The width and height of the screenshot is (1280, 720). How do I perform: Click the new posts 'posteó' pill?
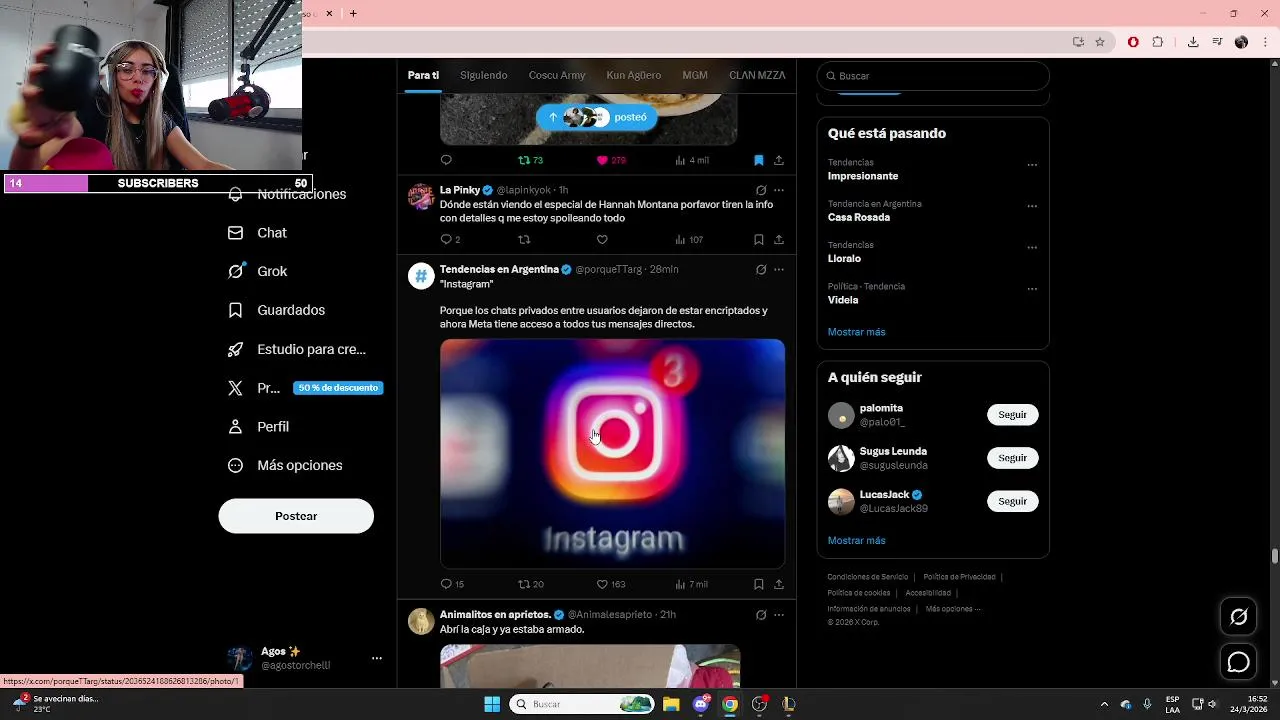pos(597,117)
